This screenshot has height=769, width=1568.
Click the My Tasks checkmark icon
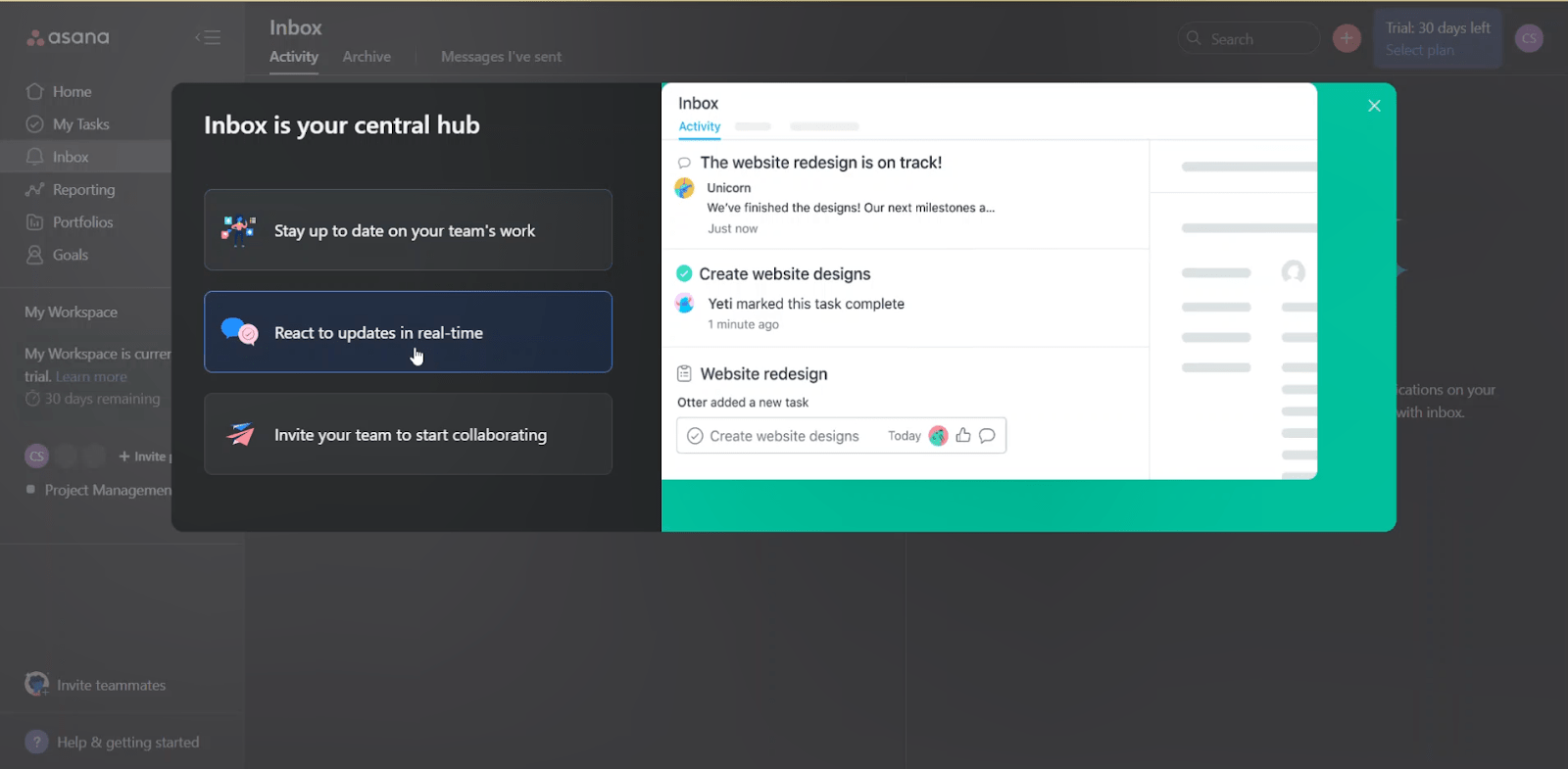click(34, 124)
